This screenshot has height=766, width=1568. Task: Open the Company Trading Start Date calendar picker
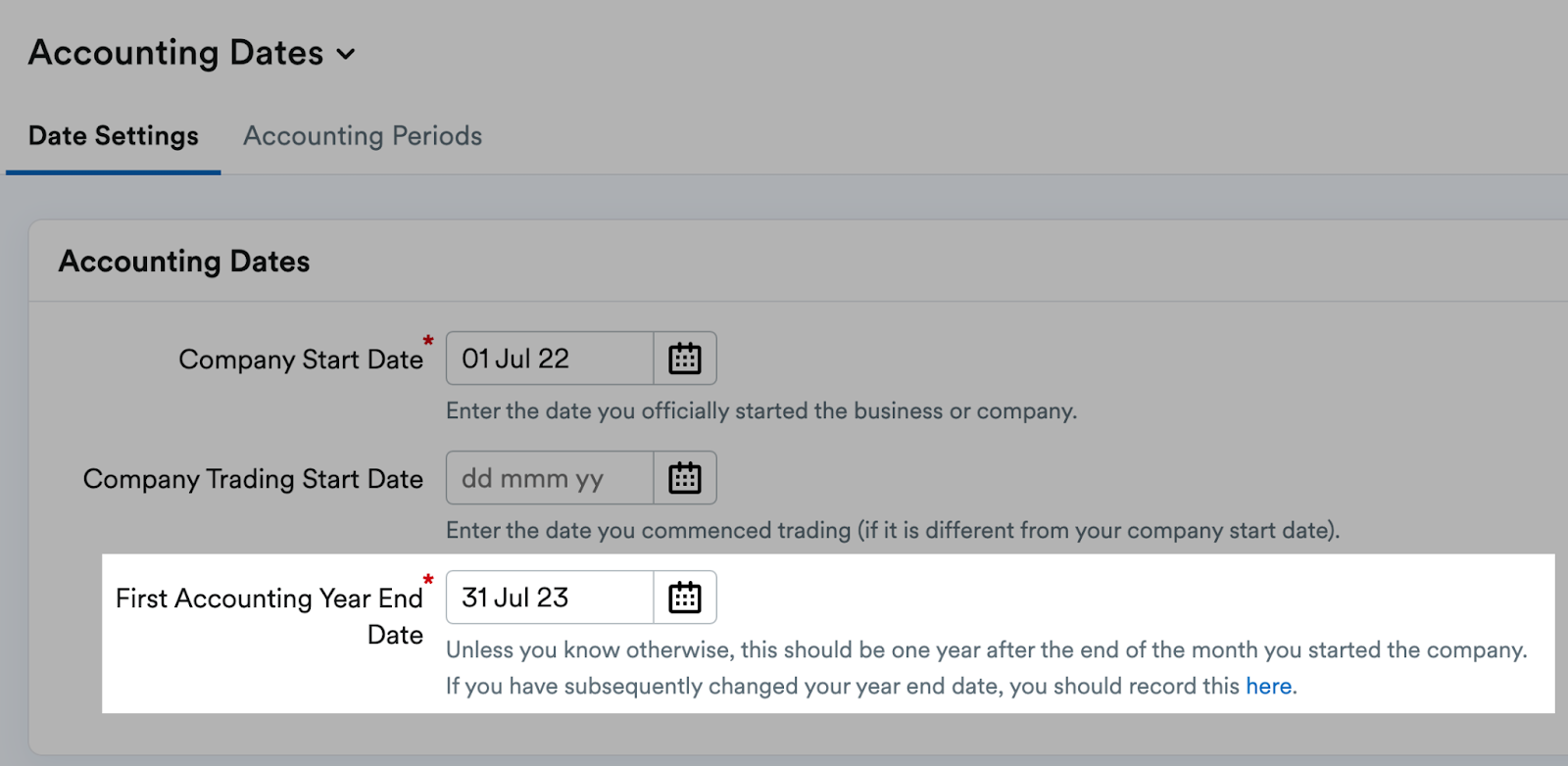pos(685,477)
